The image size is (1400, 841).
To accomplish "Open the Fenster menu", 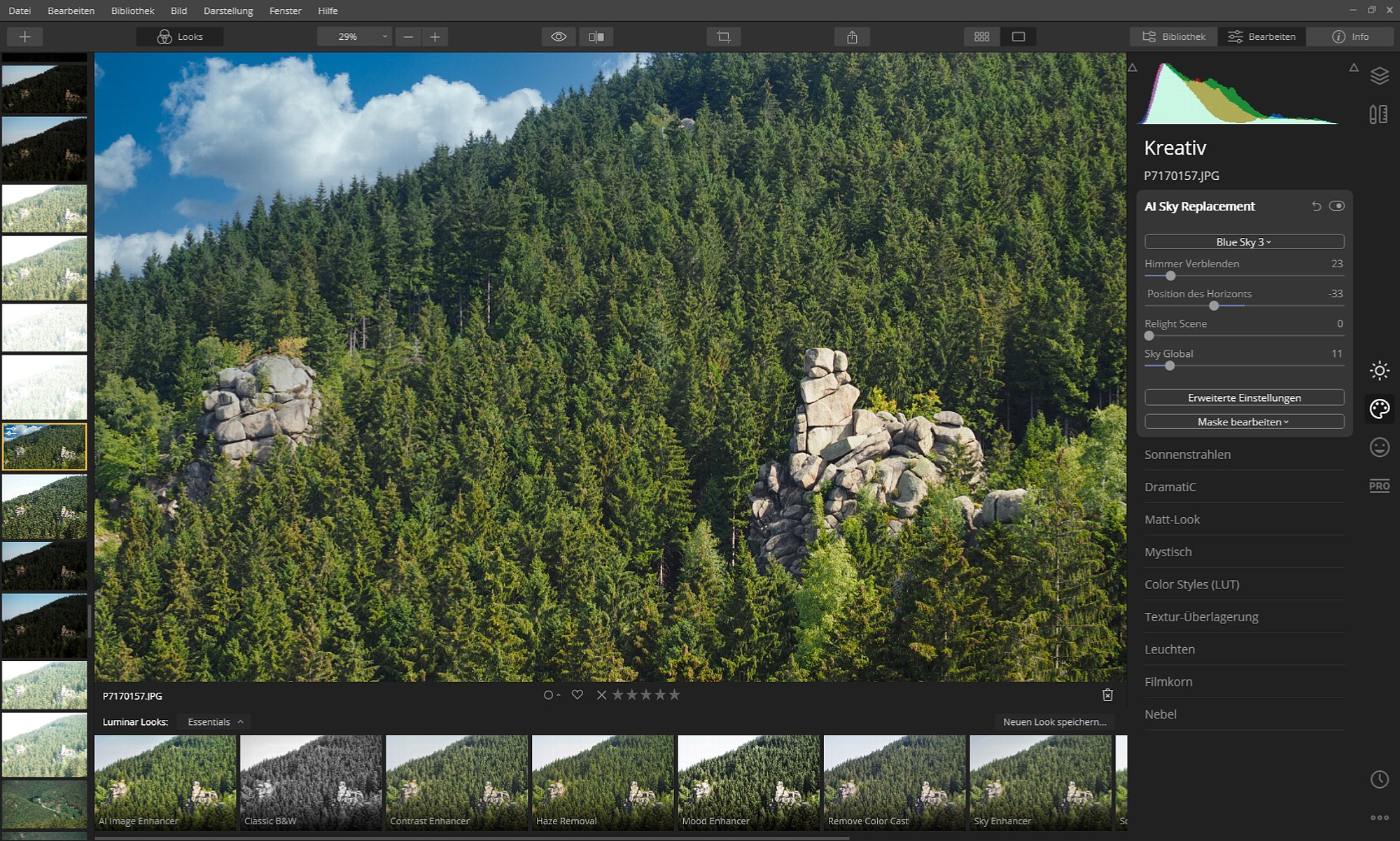I will click(x=285, y=10).
